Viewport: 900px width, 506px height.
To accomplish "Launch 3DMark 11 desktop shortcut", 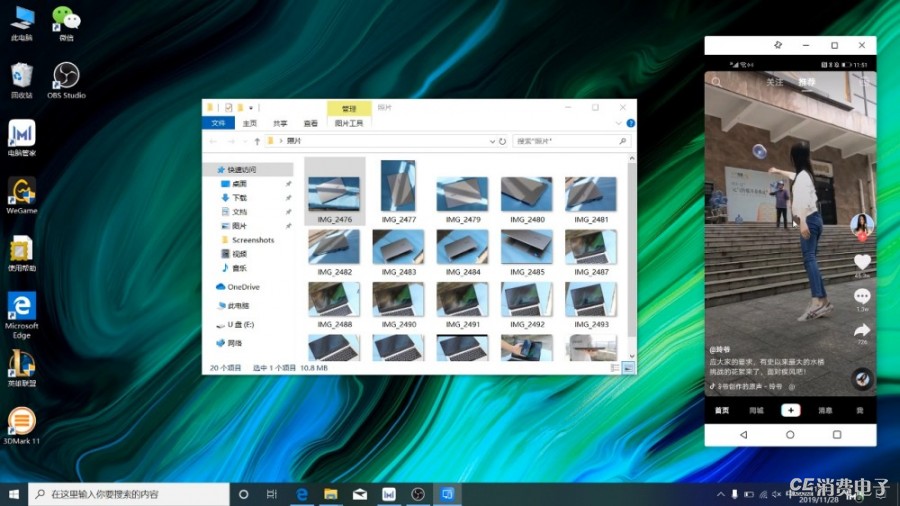I will click(x=22, y=426).
